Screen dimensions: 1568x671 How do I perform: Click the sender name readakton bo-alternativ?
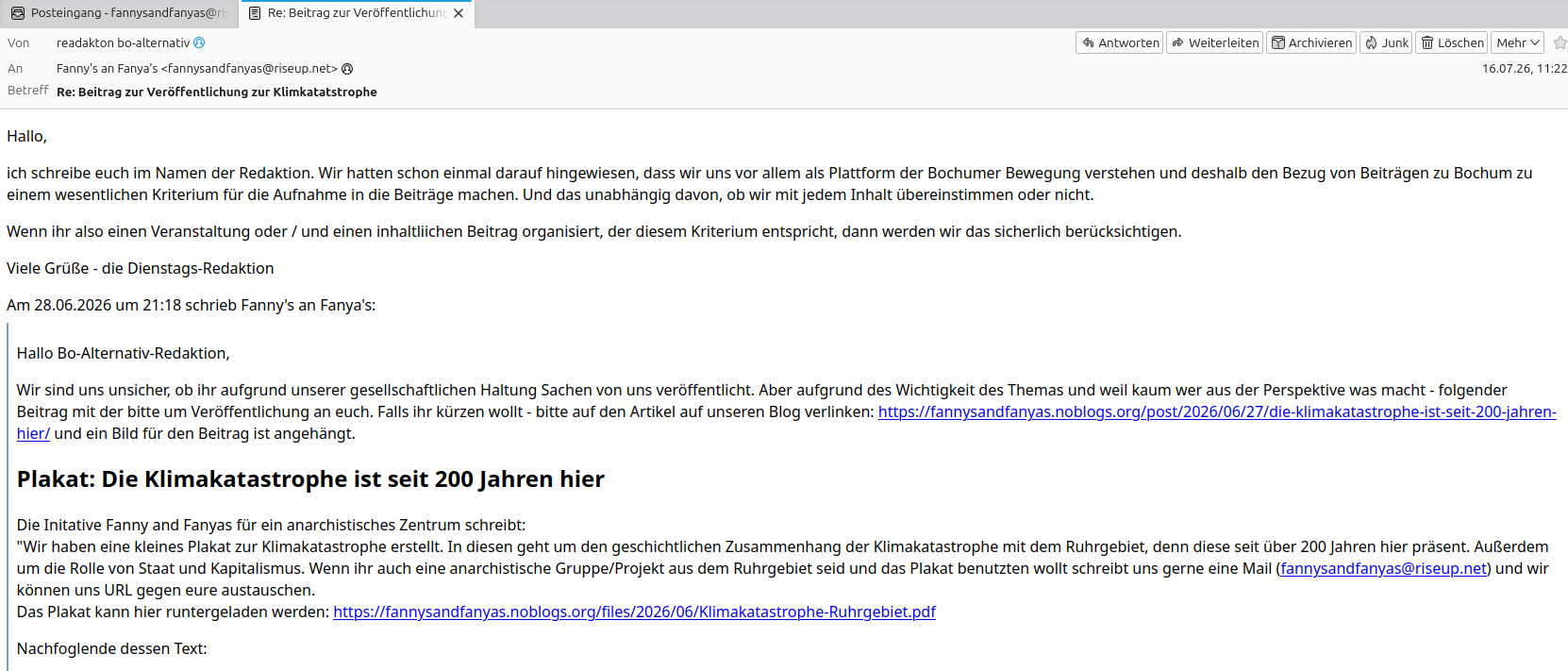point(123,42)
